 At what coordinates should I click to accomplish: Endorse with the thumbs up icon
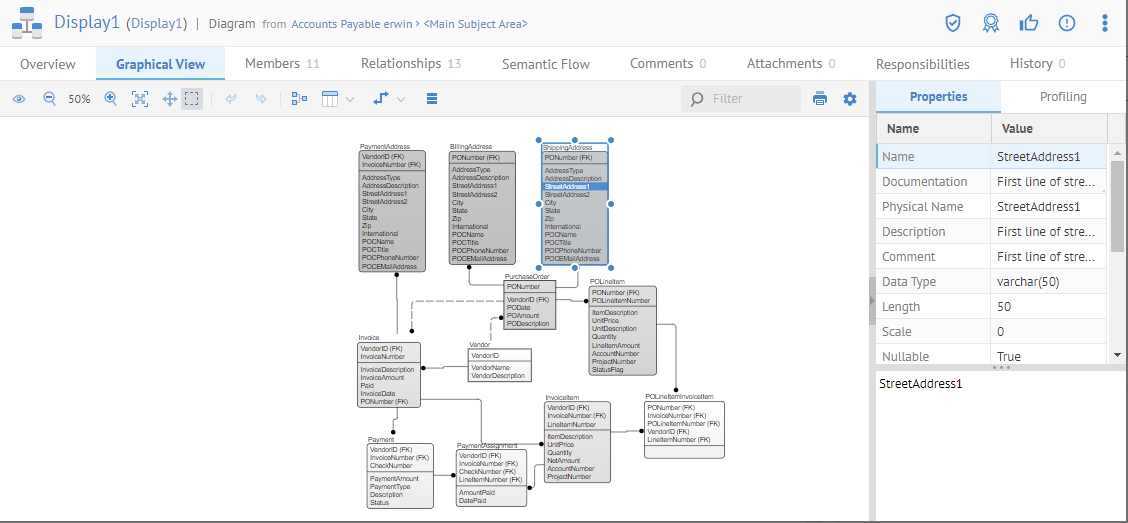1028,23
